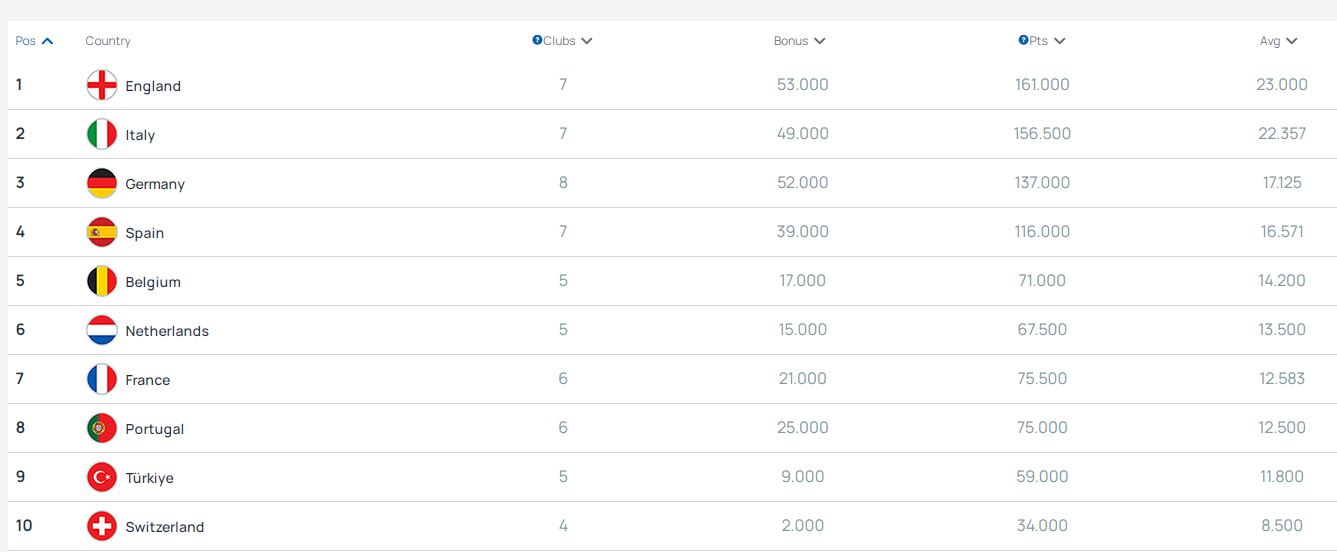Click the Clubs column help icon
The width and height of the screenshot is (1337, 552).
pos(537,41)
